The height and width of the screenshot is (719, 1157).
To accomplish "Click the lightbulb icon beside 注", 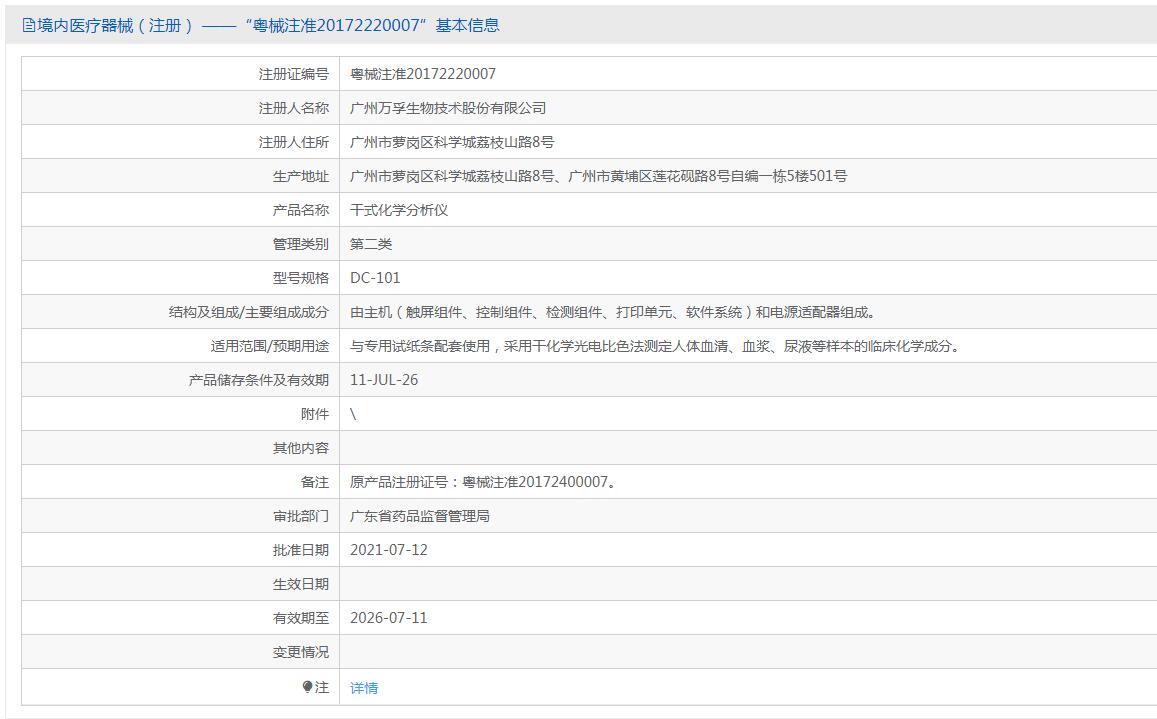I will (x=308, y=687).
